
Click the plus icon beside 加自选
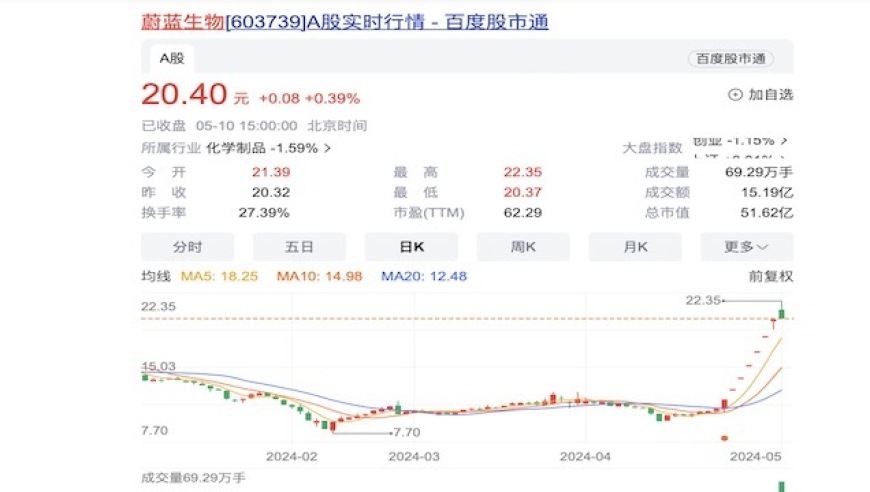(735, 95)
